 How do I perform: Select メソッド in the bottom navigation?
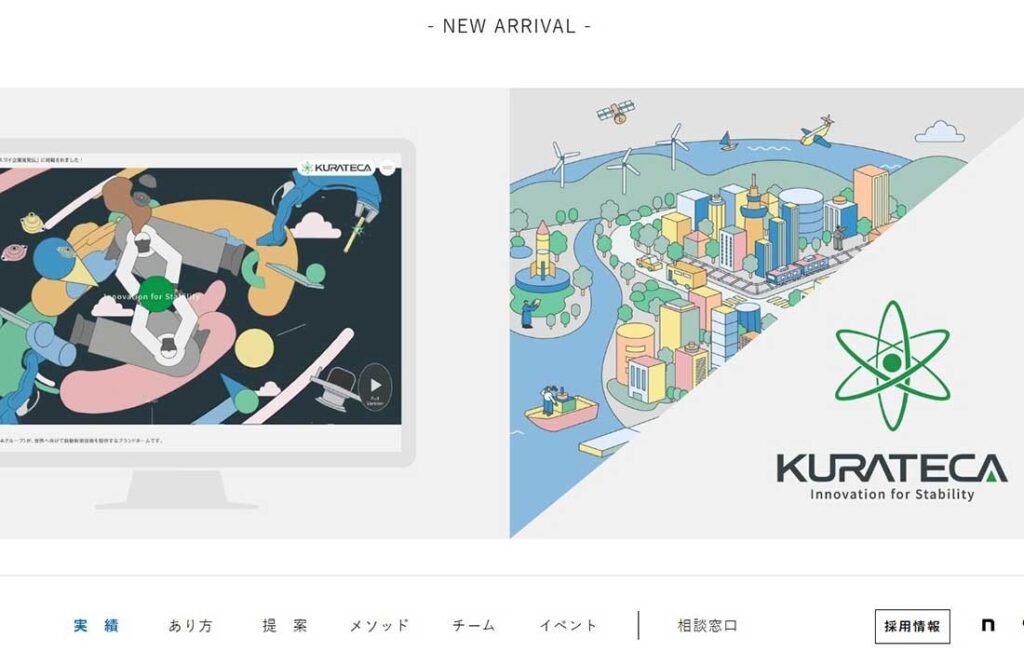379,626
